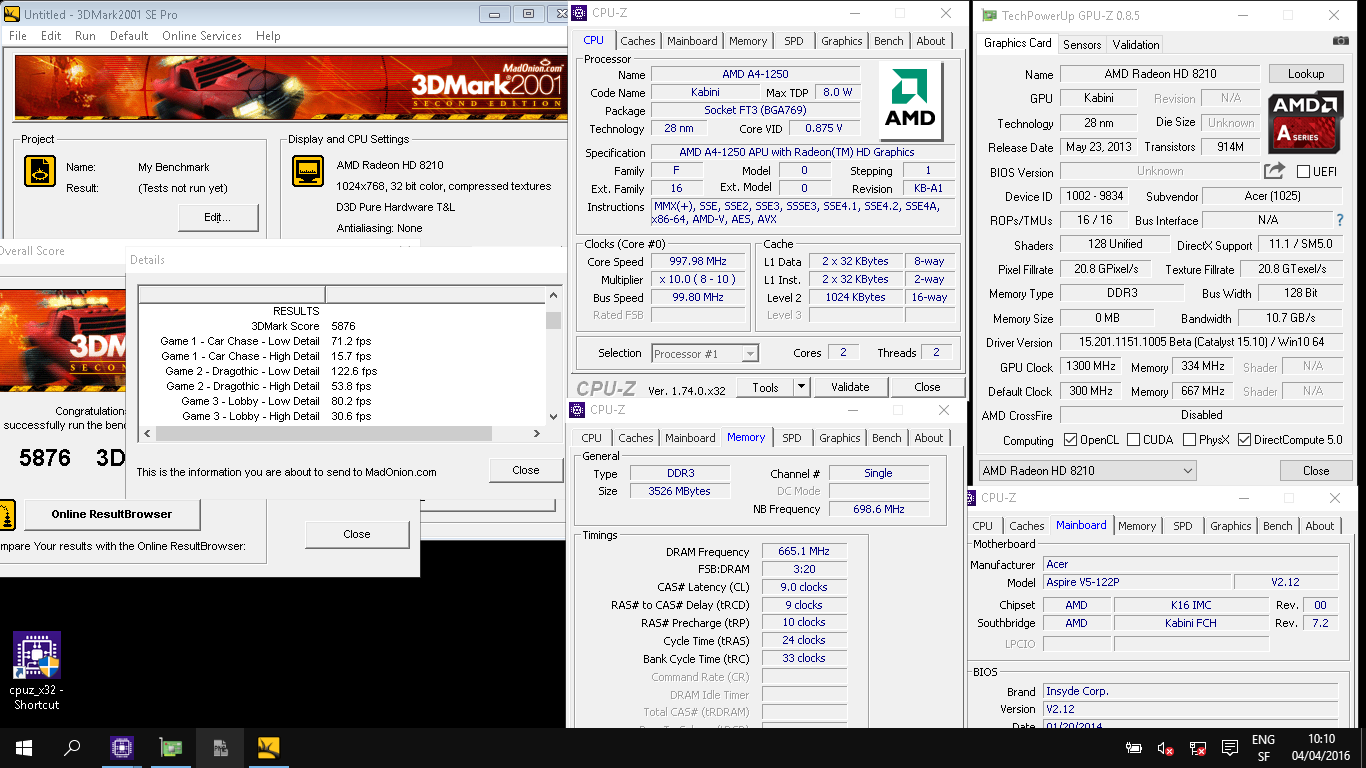Switch to GPU-Z in the taskbar

pyautogui.click(x=171, y=748)
